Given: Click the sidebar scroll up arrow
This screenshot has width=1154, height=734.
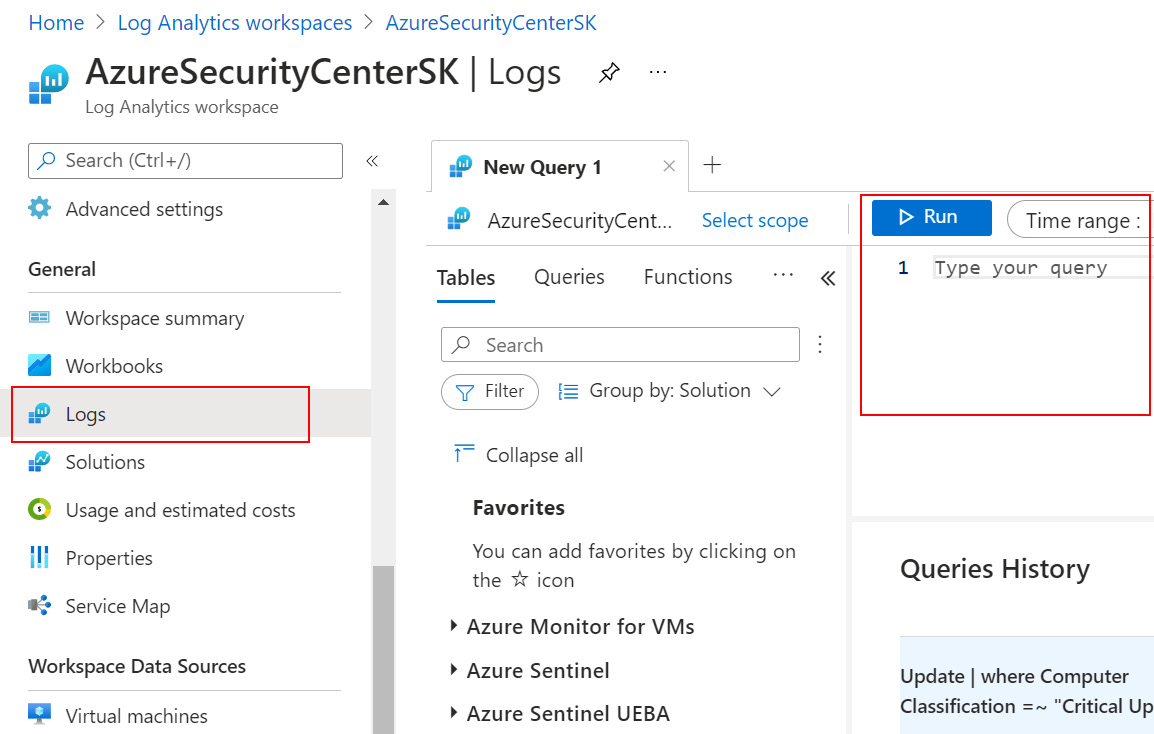Looking at the screenshot, I should [383, 202].
